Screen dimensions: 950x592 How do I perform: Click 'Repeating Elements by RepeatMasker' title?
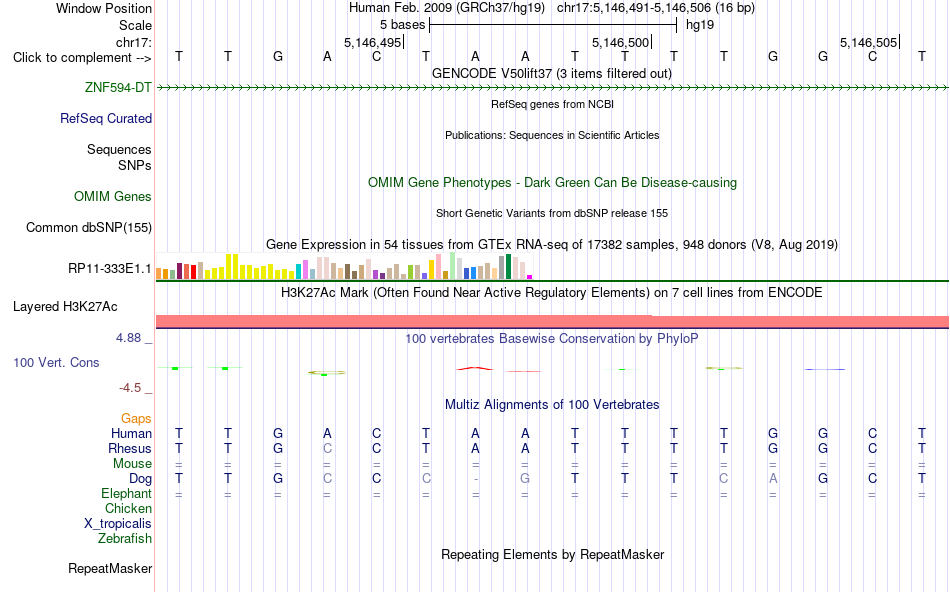click(553, 554)
